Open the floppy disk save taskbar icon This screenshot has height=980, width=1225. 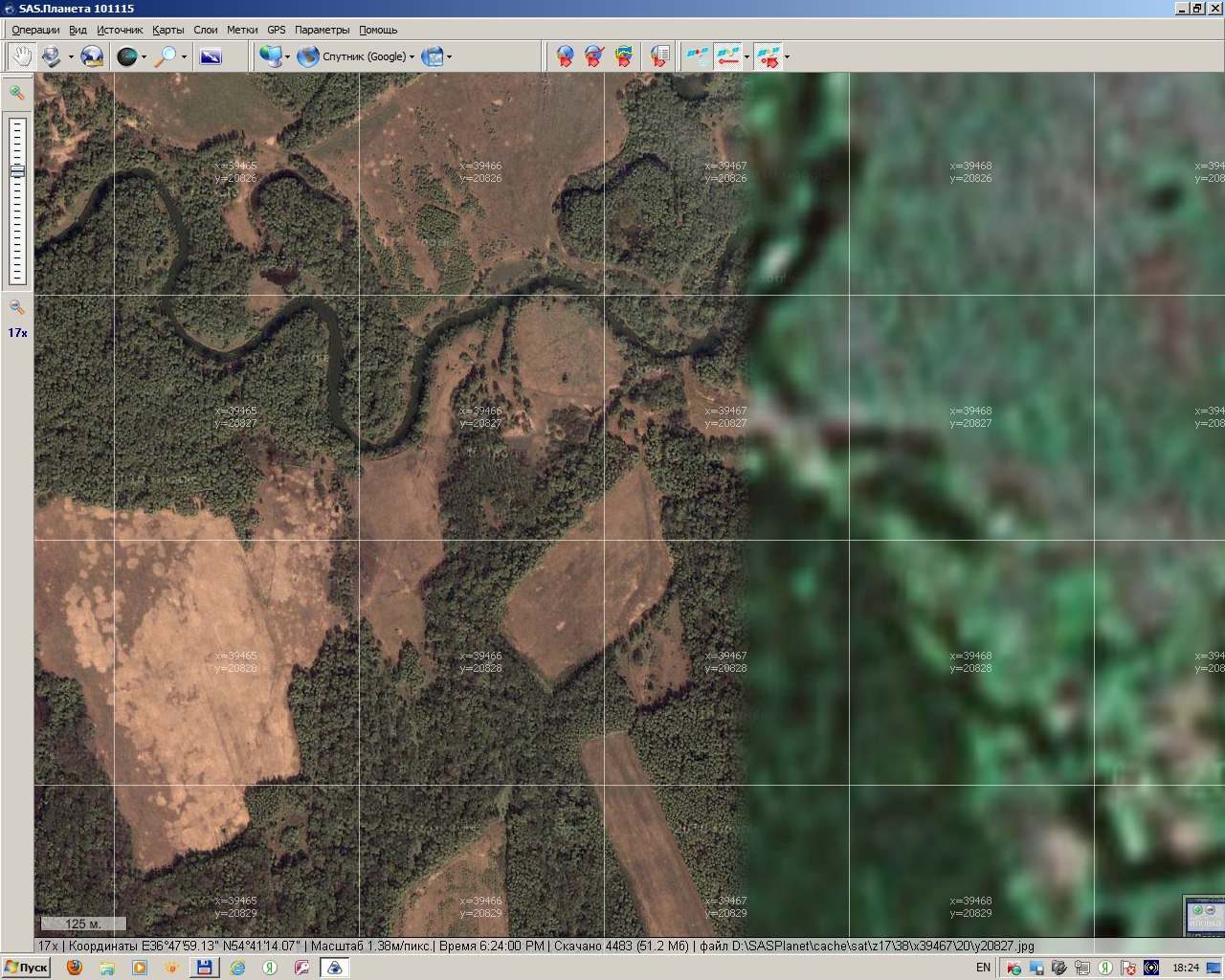204,968
